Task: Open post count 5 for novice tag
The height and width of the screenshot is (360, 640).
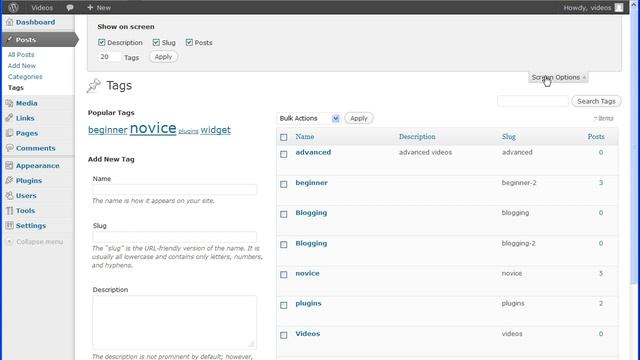Action: (x=600, y=273)
